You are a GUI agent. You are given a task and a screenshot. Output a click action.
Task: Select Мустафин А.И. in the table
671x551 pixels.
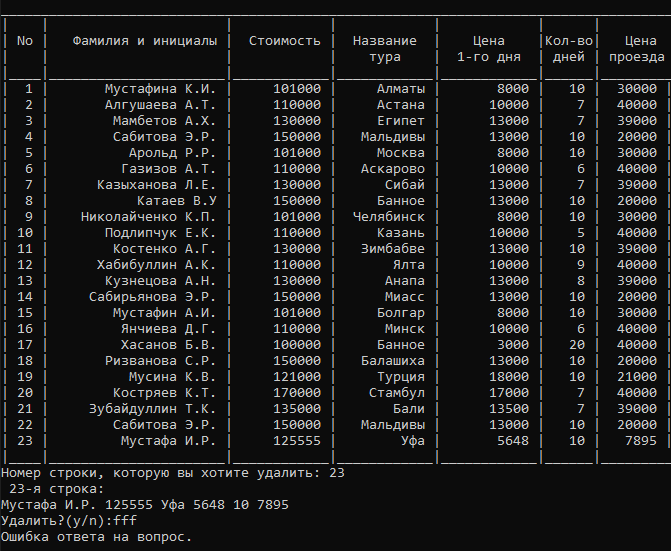coord(164,313)
